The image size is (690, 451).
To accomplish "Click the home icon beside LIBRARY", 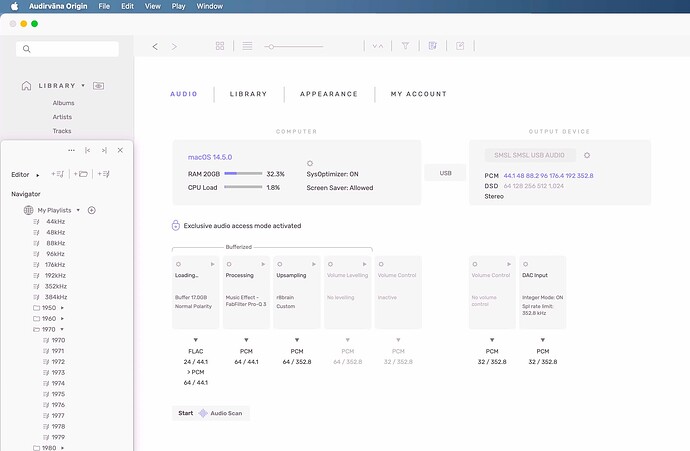I will click(x=26, y=85).
